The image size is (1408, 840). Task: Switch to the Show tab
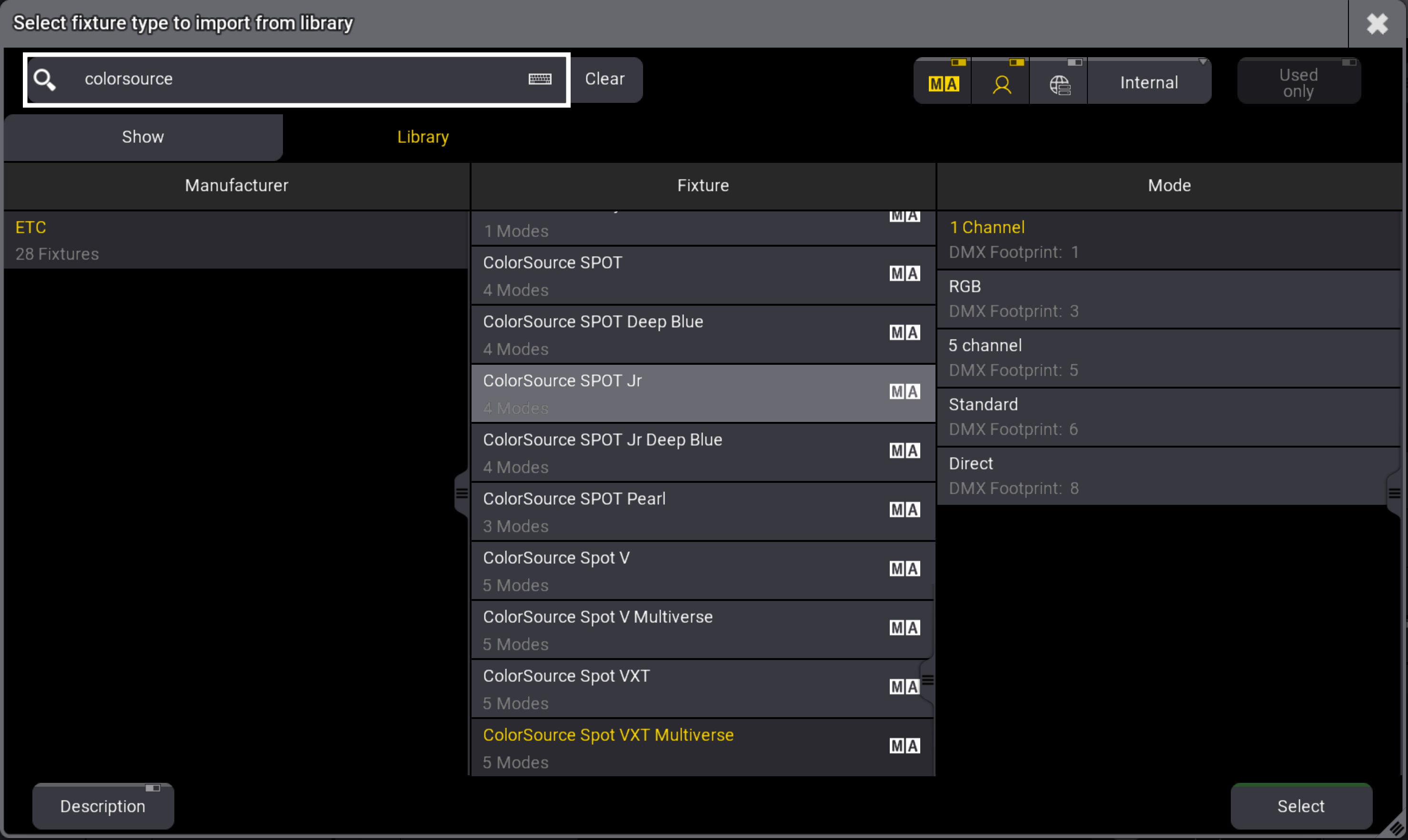point(143,137)
